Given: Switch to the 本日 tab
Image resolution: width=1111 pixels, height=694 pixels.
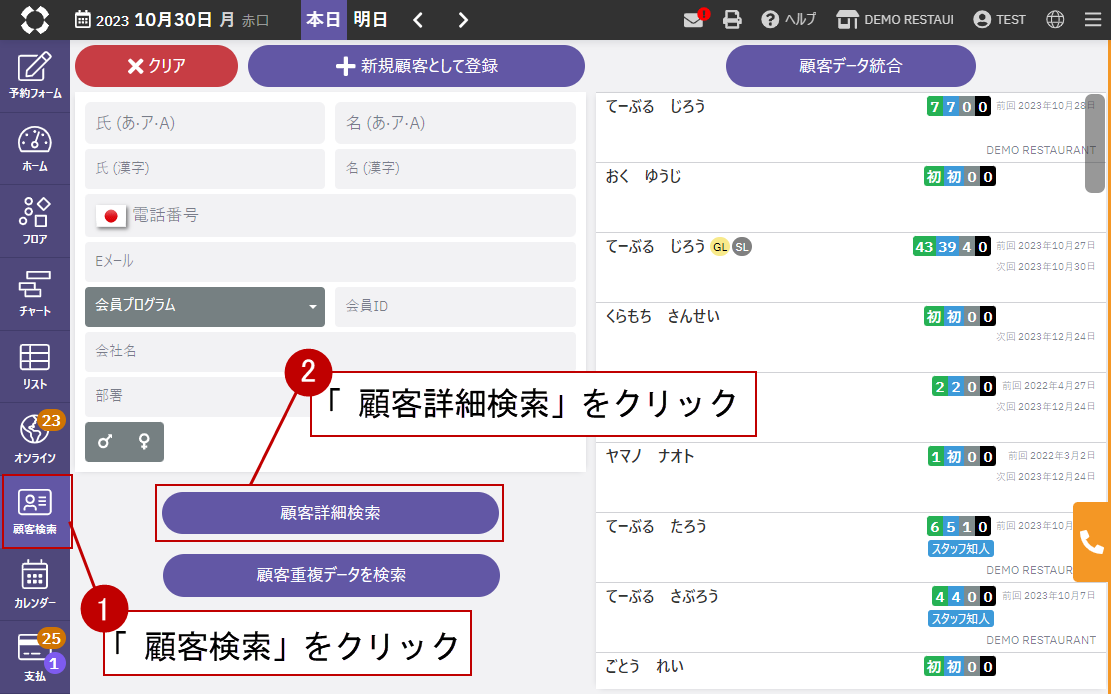Looking at the screenshot, I should point(324,20).
